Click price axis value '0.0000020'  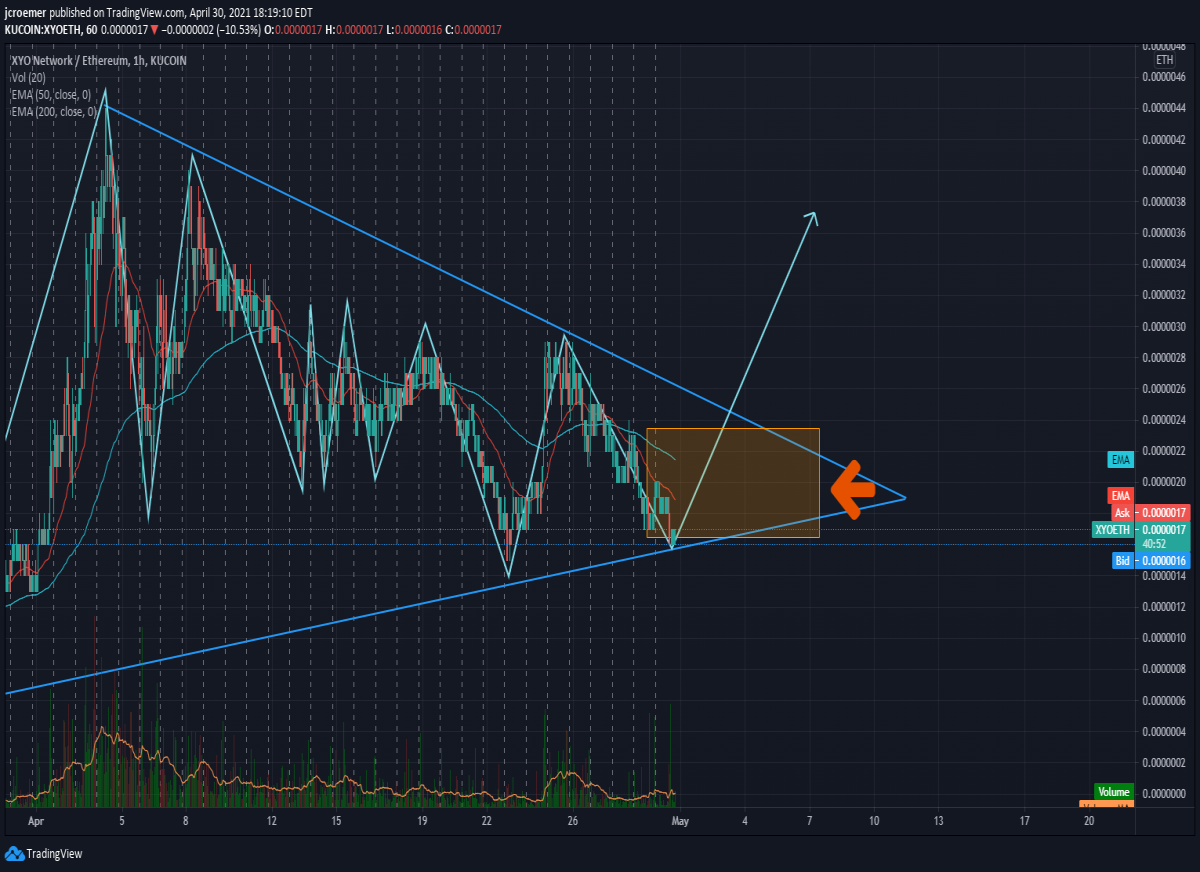[1164, 482]
